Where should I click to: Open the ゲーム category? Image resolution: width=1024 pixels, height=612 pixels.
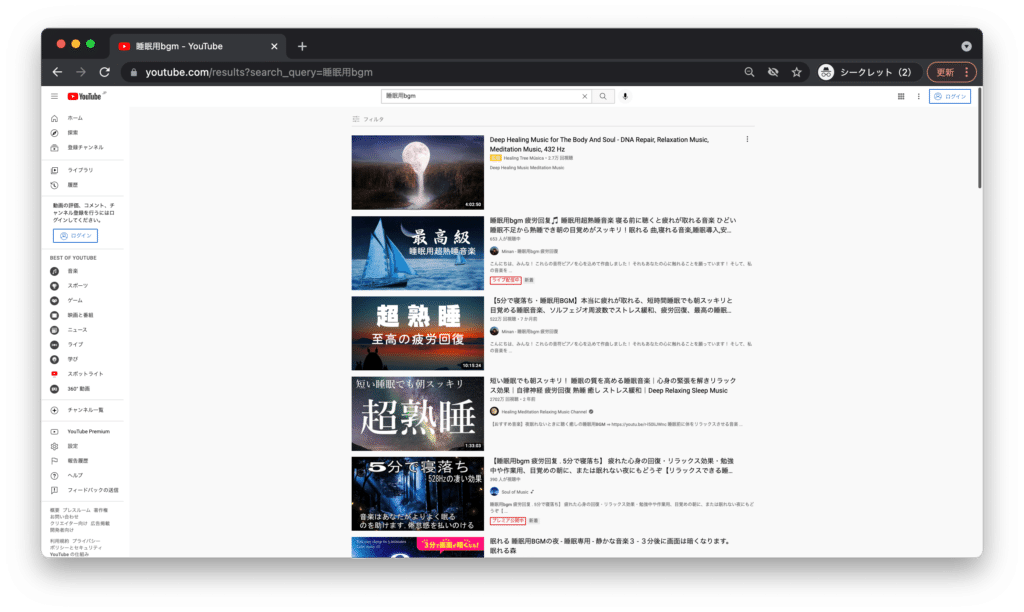(75, 300)
